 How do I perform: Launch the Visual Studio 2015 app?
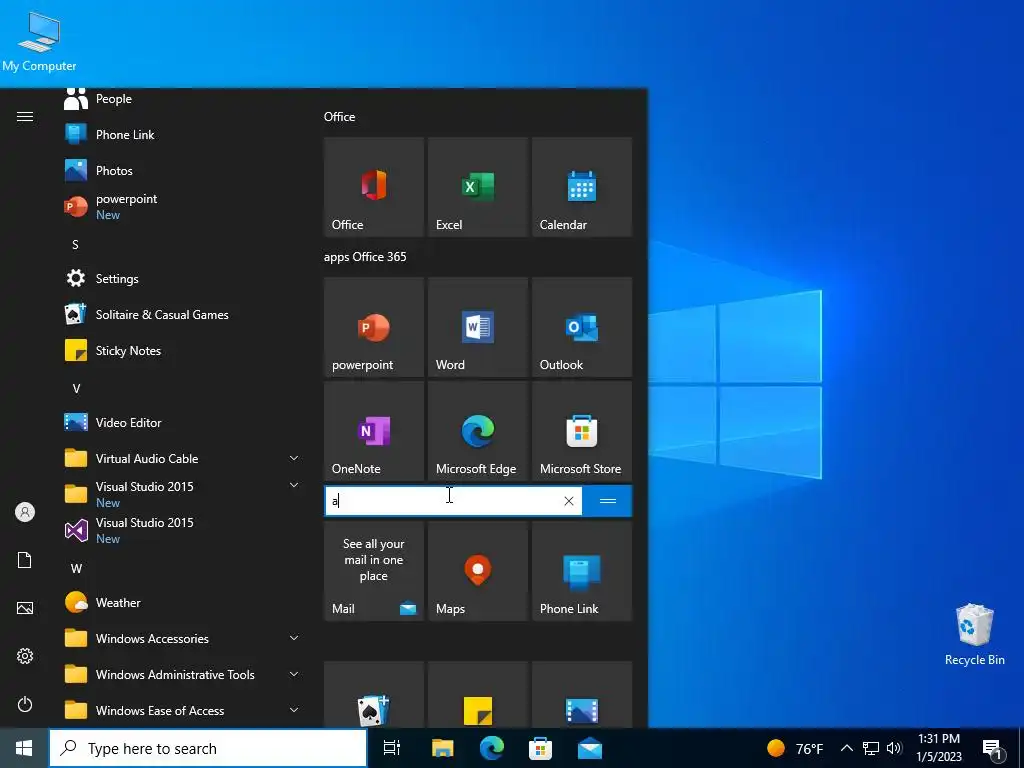183,530
